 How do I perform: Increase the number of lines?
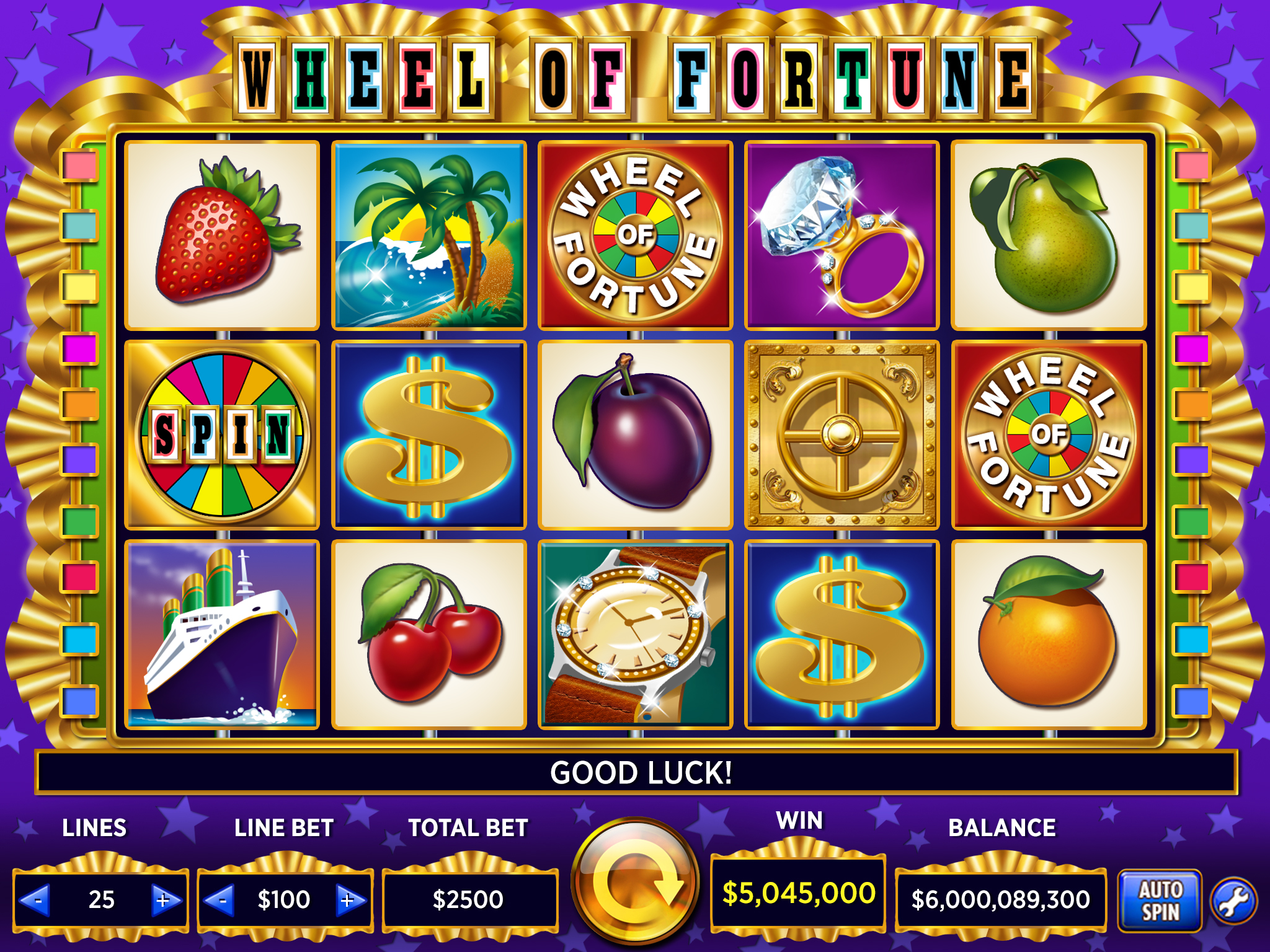(164, 899)
